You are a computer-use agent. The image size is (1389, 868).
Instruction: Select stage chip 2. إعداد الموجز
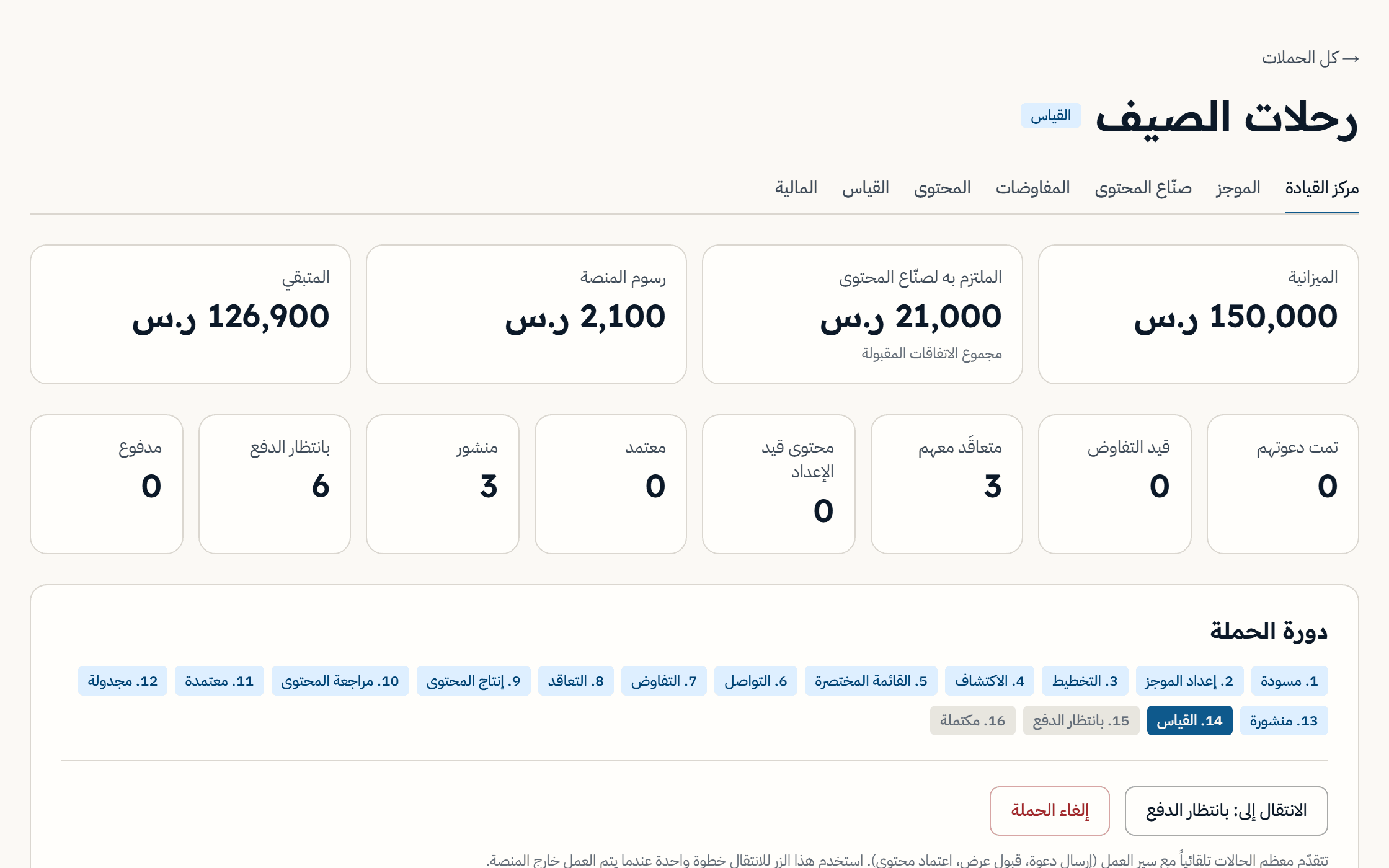(x=1189, y=681)
